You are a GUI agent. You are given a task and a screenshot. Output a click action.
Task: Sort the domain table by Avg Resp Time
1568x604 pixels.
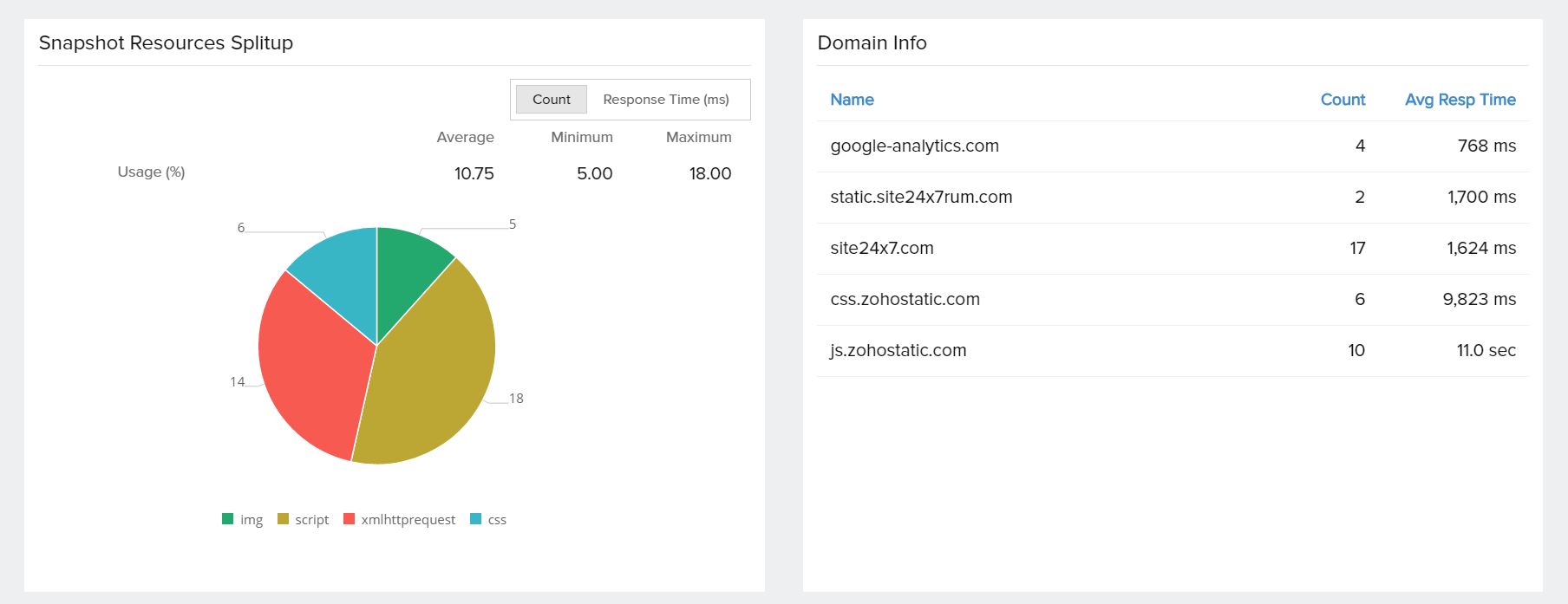[1460, 100]
